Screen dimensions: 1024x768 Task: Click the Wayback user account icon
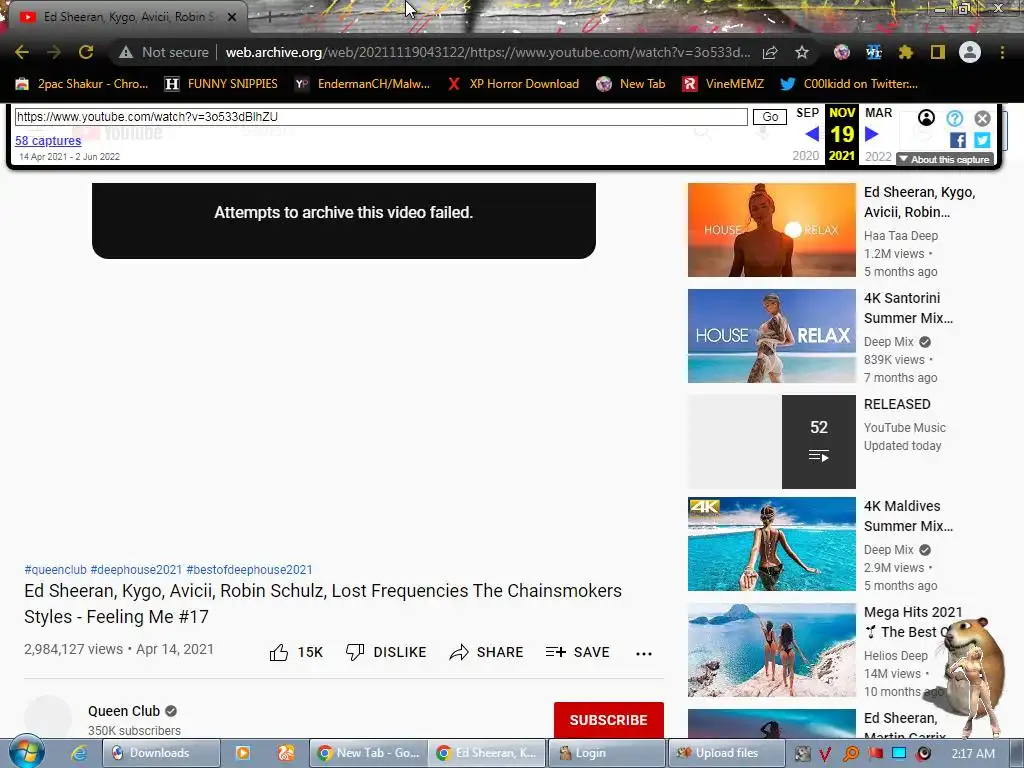pyautogui.click(x=926, y=118)
